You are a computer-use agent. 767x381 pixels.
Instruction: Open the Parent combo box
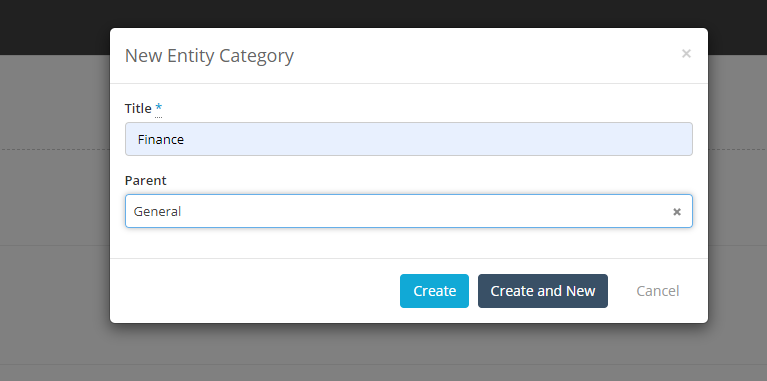click(x=408, y=211)
